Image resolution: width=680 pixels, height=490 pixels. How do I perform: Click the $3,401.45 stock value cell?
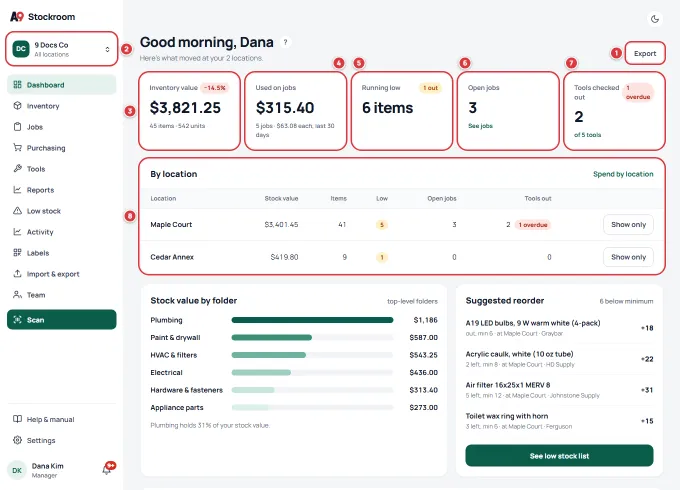pyautogui.click(x=281, y=225)
